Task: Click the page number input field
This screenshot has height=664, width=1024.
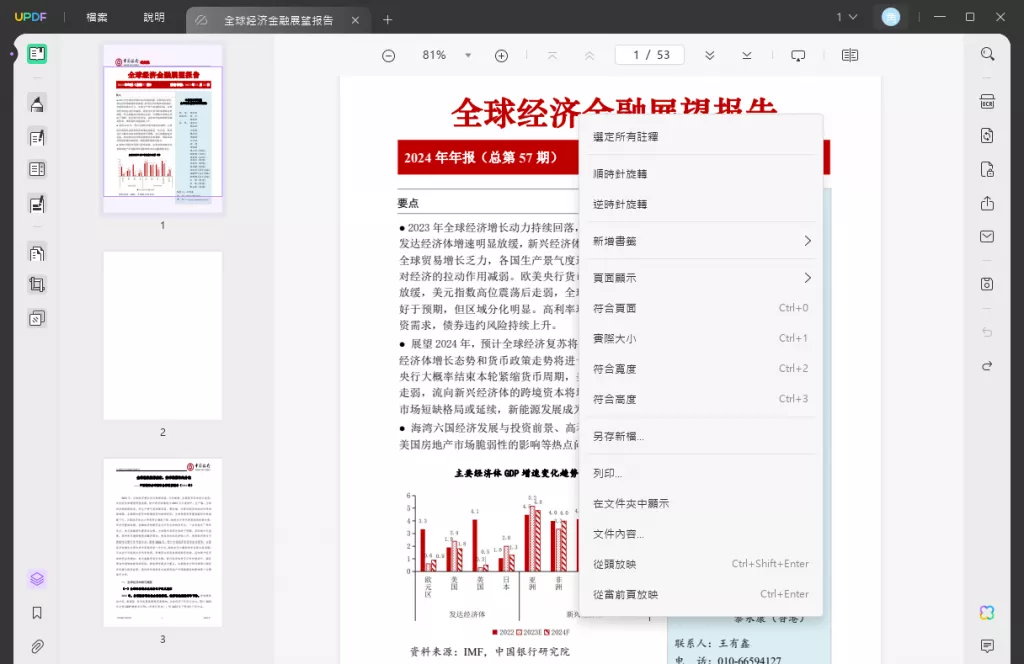Action: click(x=650, y=55)
